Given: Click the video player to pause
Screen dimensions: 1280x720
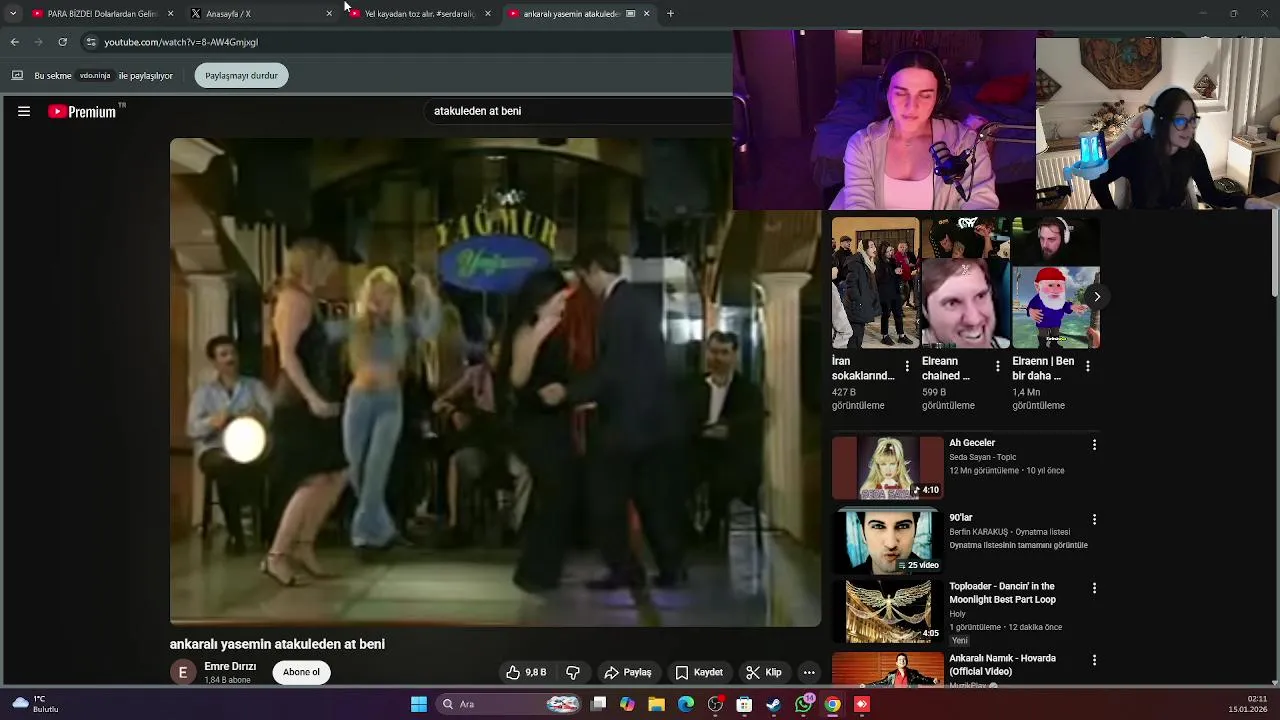Looking at the screenshot, I should pyautogui.click(x=495, y=382).
